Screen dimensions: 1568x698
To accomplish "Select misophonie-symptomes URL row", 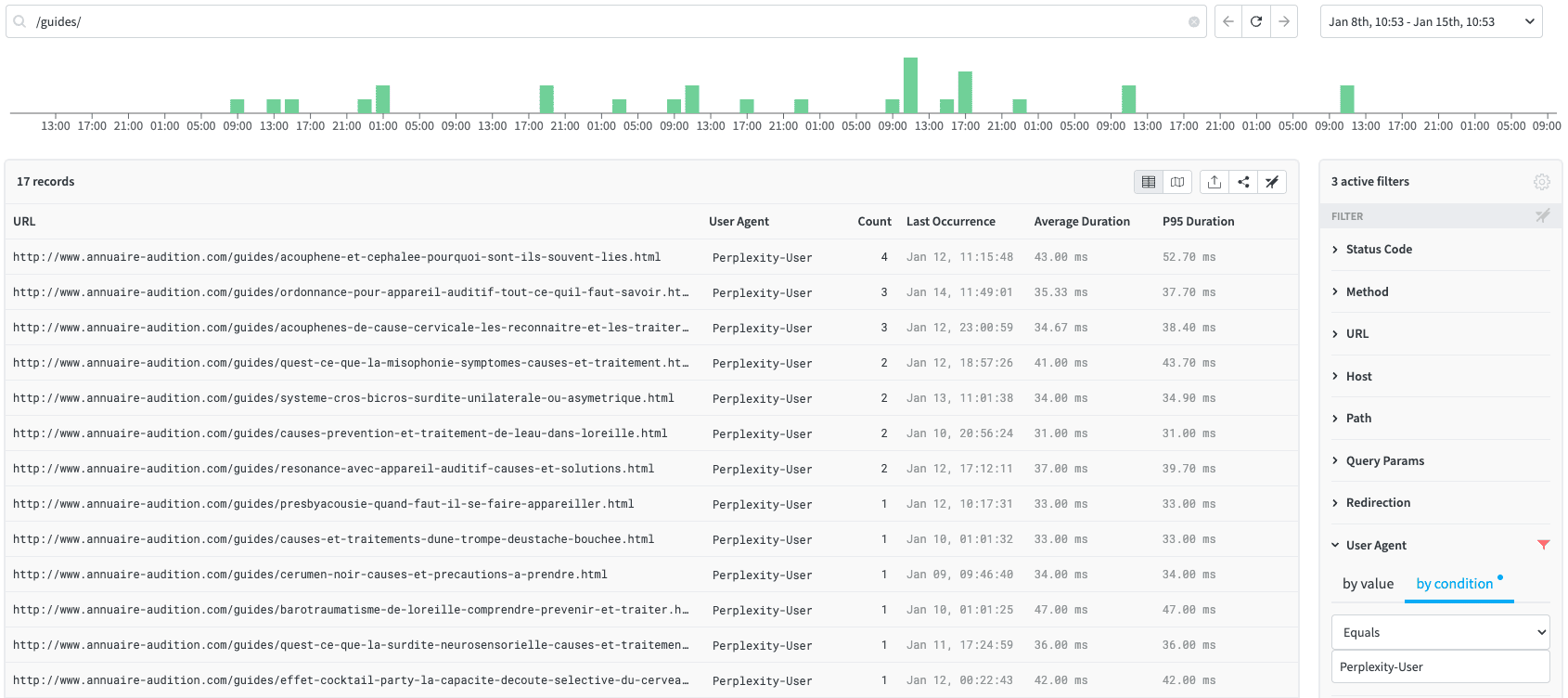I will click(x=351, y=363).
